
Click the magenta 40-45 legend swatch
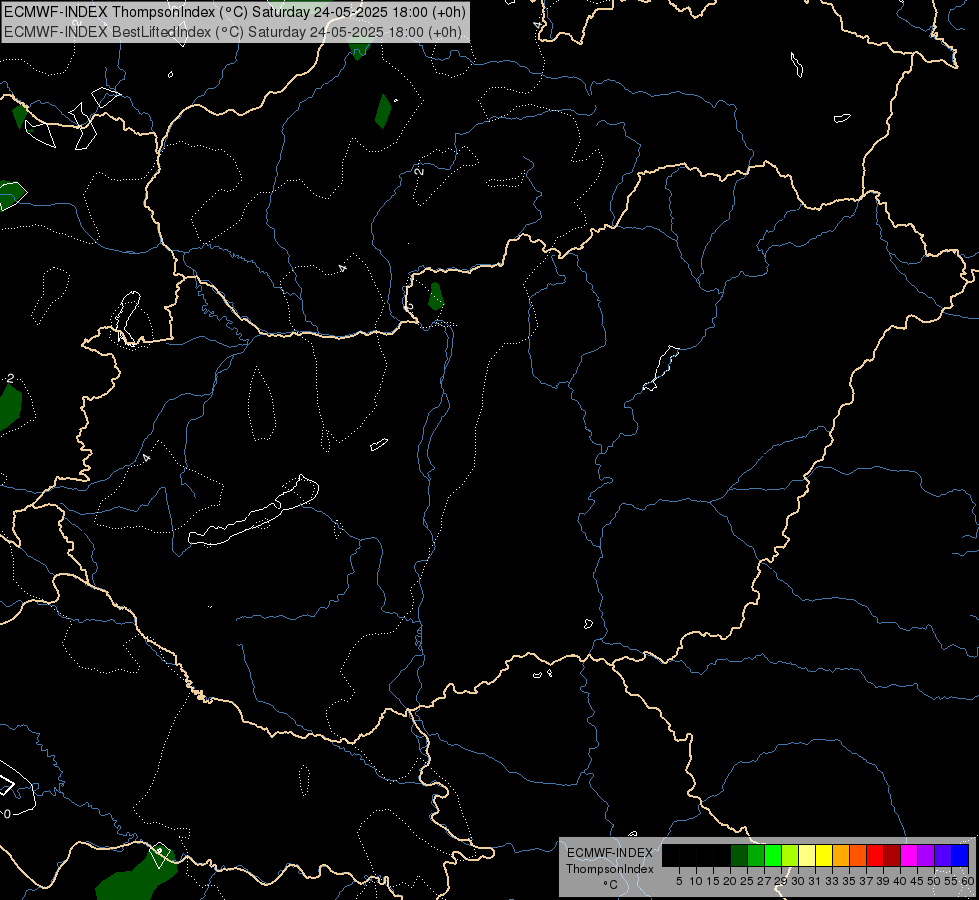click(909, 855)
